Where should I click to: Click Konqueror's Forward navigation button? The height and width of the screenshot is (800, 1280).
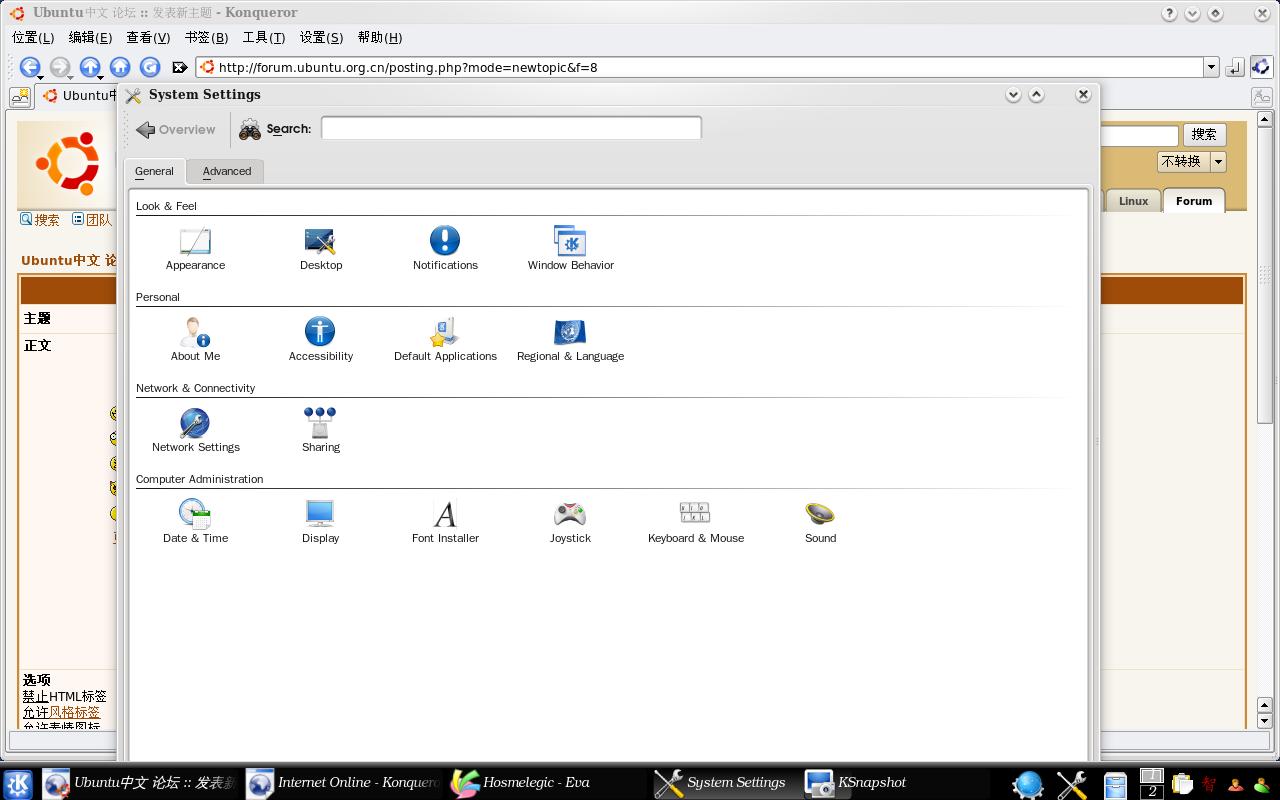[60, 67]
